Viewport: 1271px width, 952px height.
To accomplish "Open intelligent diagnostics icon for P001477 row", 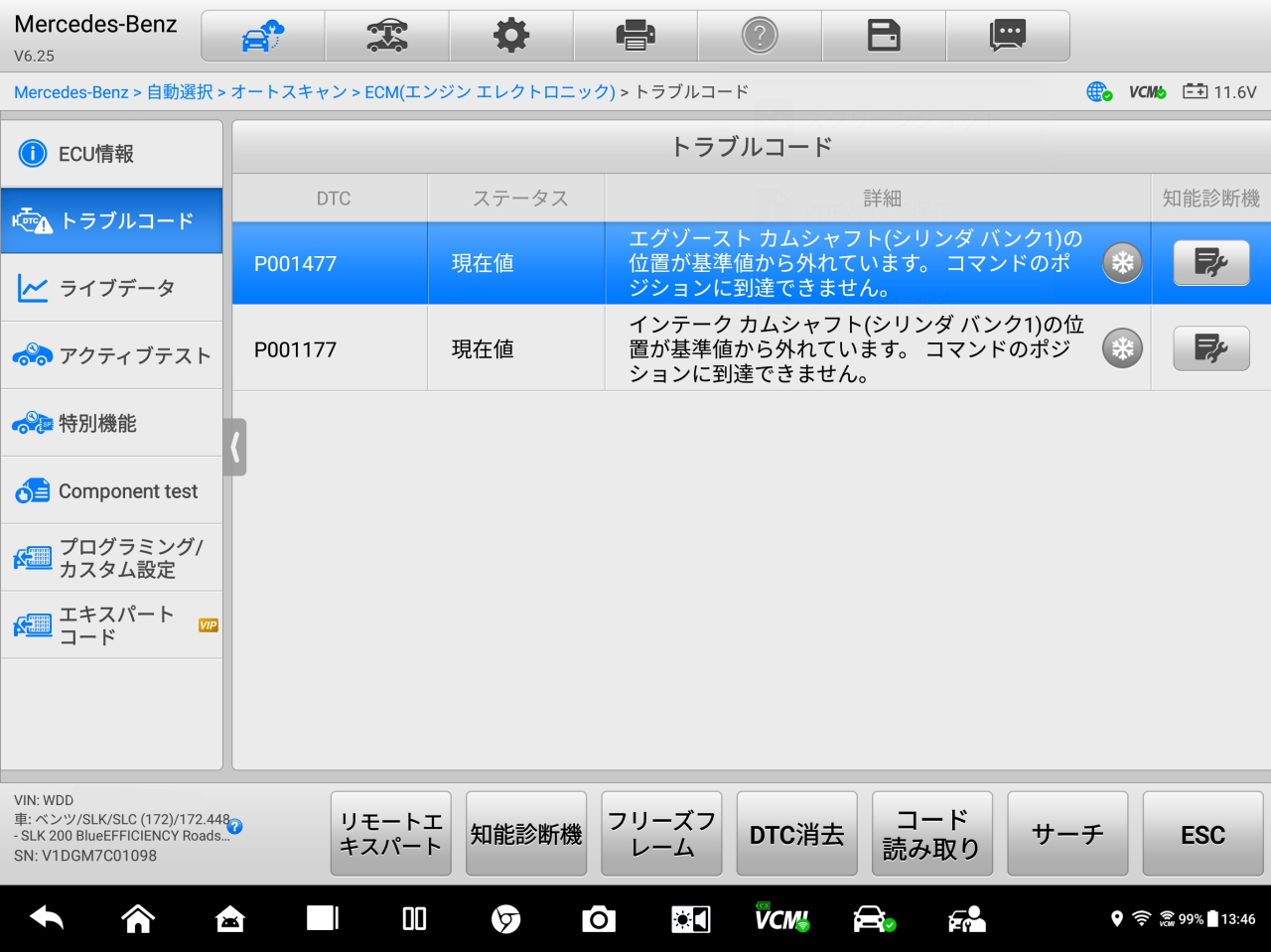I will (x=1210, y=263).
